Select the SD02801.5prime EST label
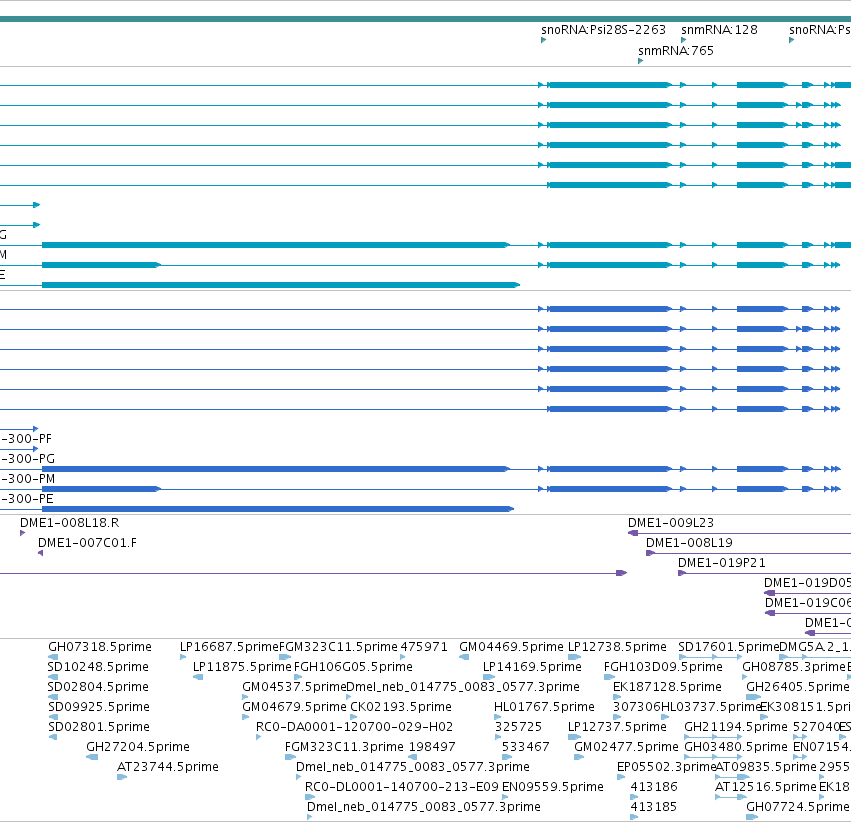 point(99,728)
